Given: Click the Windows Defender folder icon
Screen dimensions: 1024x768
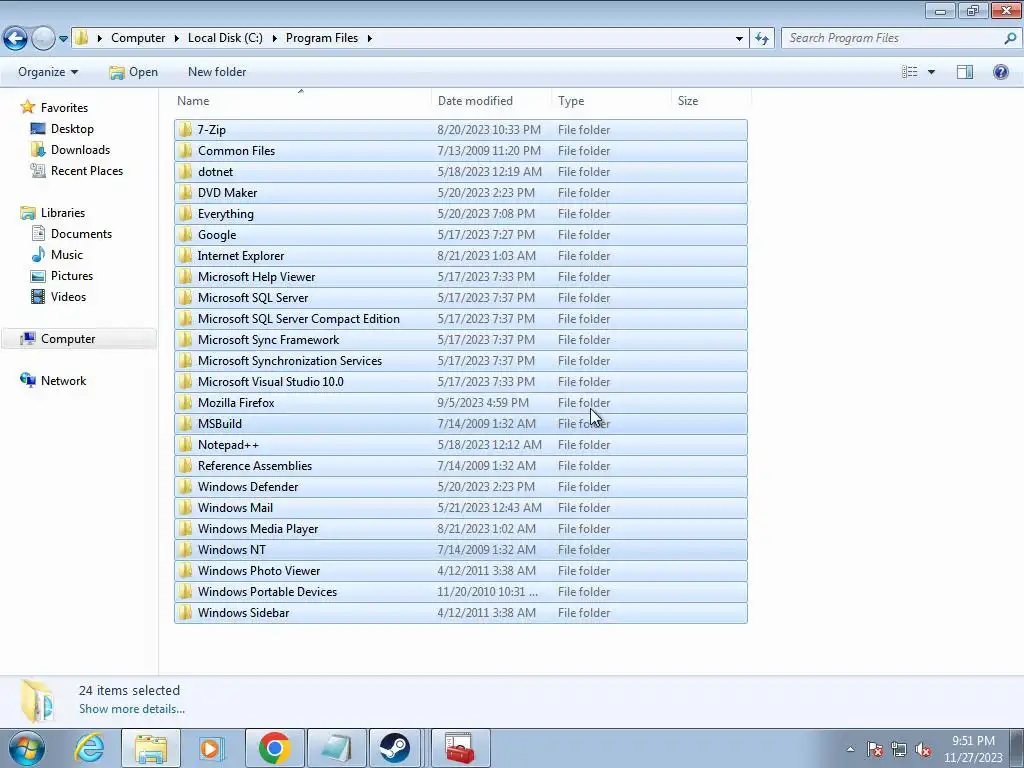Looking at the screenshot, I should (x=185, y=487).
